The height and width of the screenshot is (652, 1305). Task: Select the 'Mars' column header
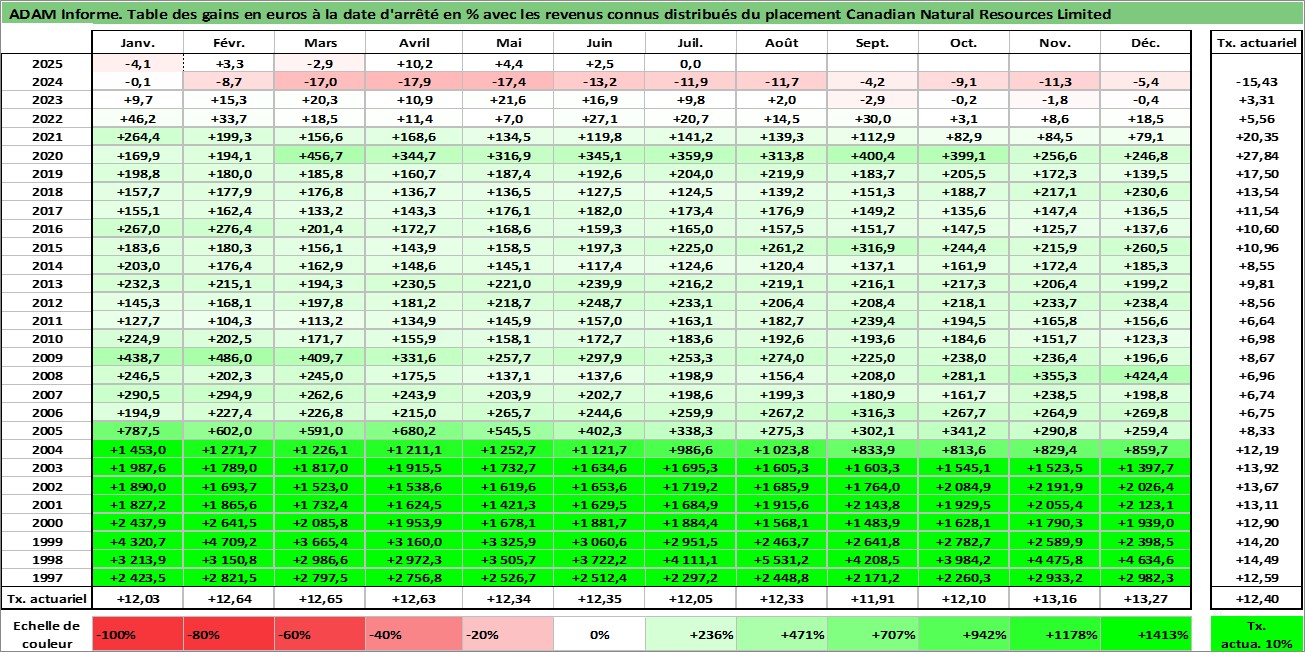pyautogui.click(x=320, y=43)
